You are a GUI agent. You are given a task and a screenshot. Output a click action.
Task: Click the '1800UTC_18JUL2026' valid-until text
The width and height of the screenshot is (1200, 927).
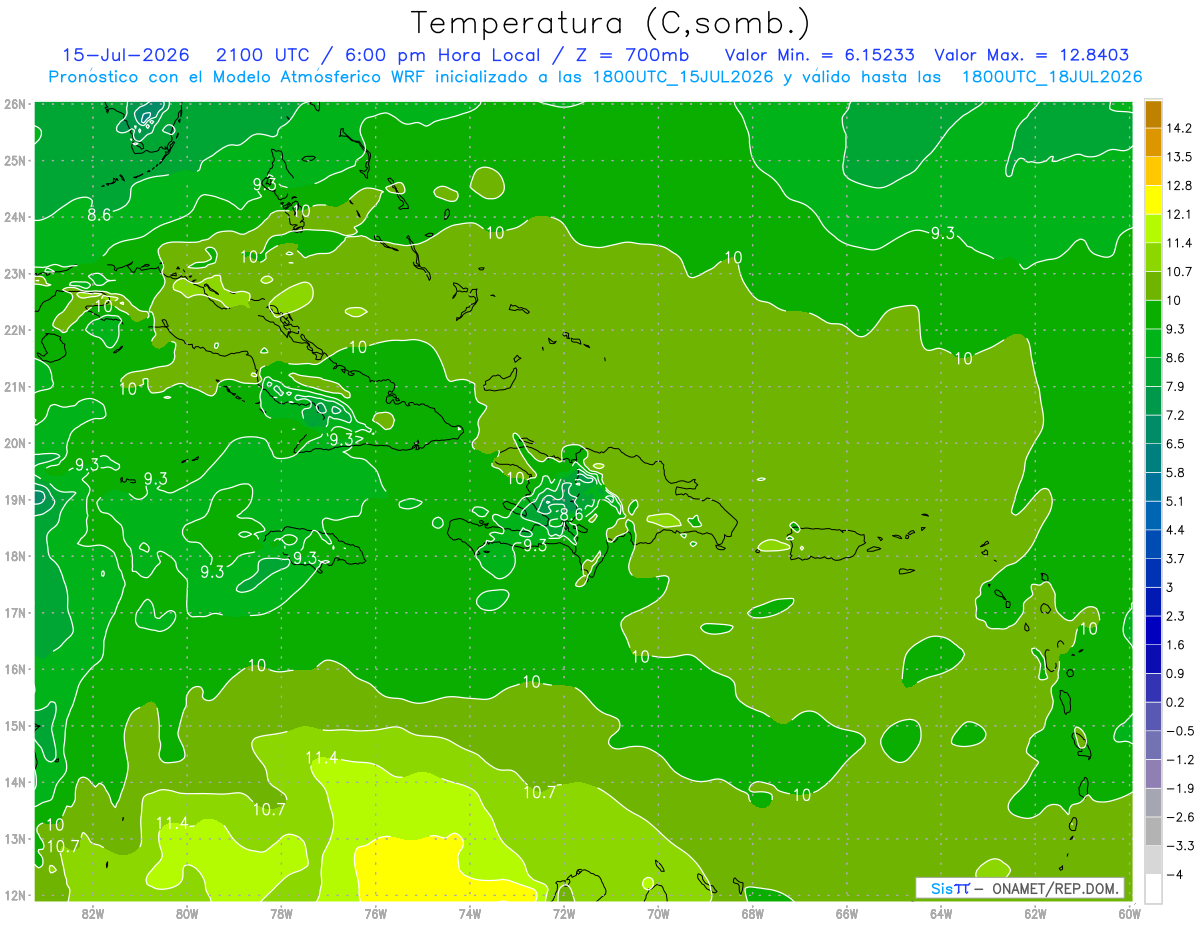1051,77
